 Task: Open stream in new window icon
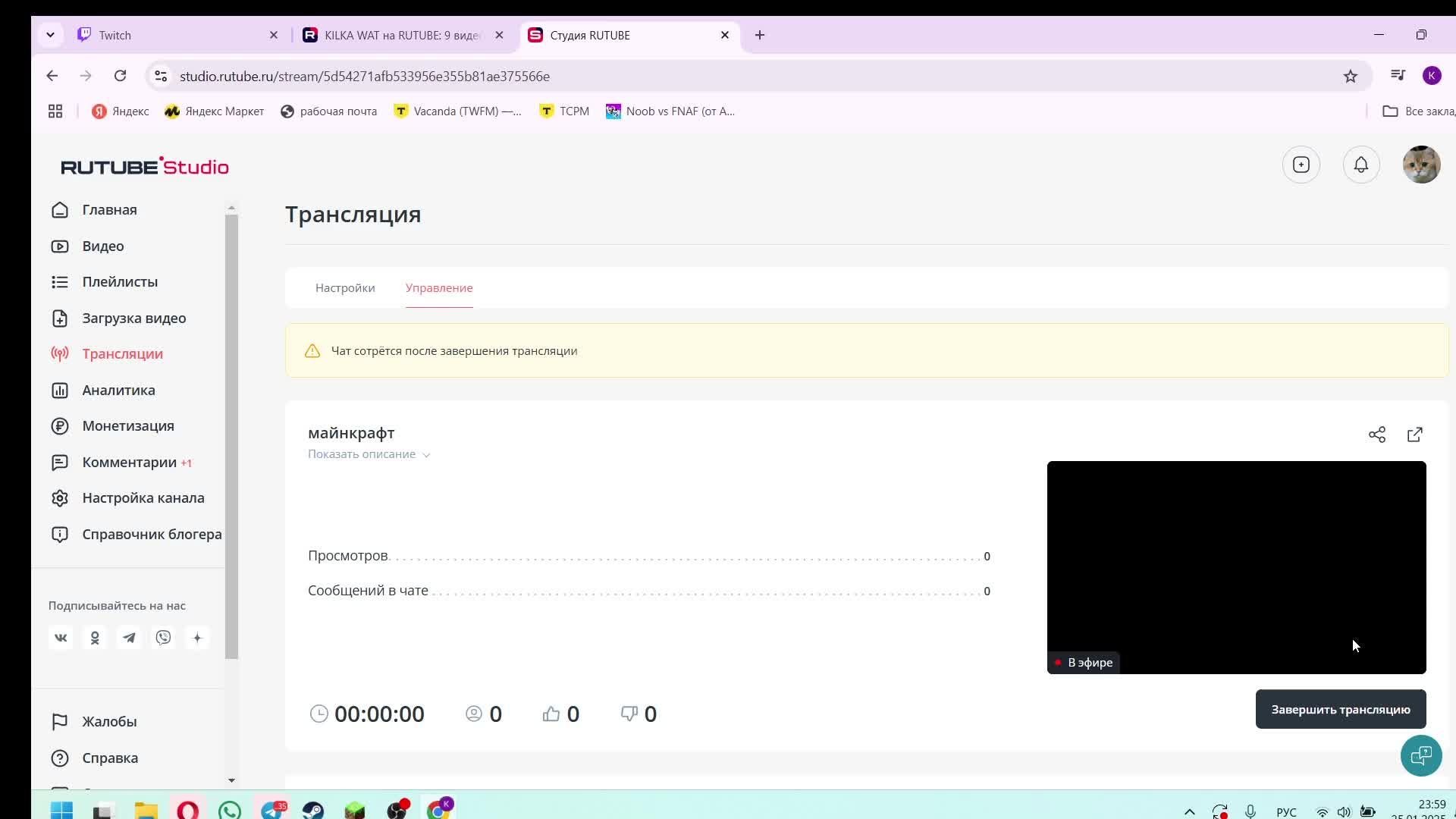coord(1414,435)
